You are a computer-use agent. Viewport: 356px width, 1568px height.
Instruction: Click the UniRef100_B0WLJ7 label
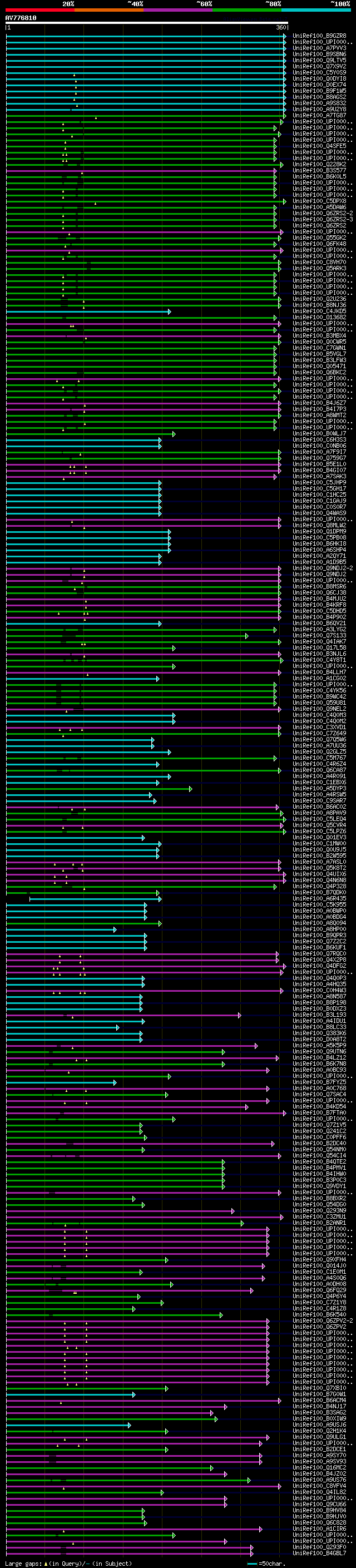pyautogui.click(x=319, y=433)
